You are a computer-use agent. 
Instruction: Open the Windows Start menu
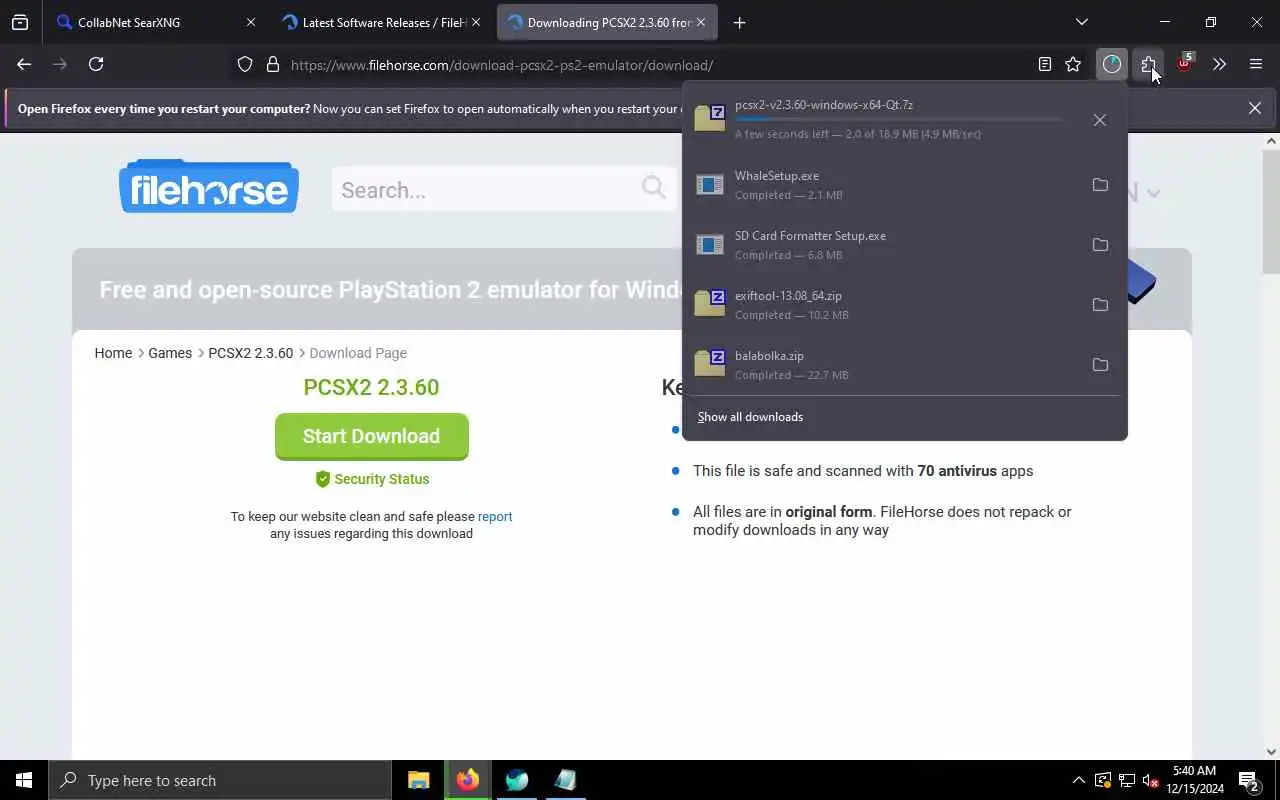(24, 780)
